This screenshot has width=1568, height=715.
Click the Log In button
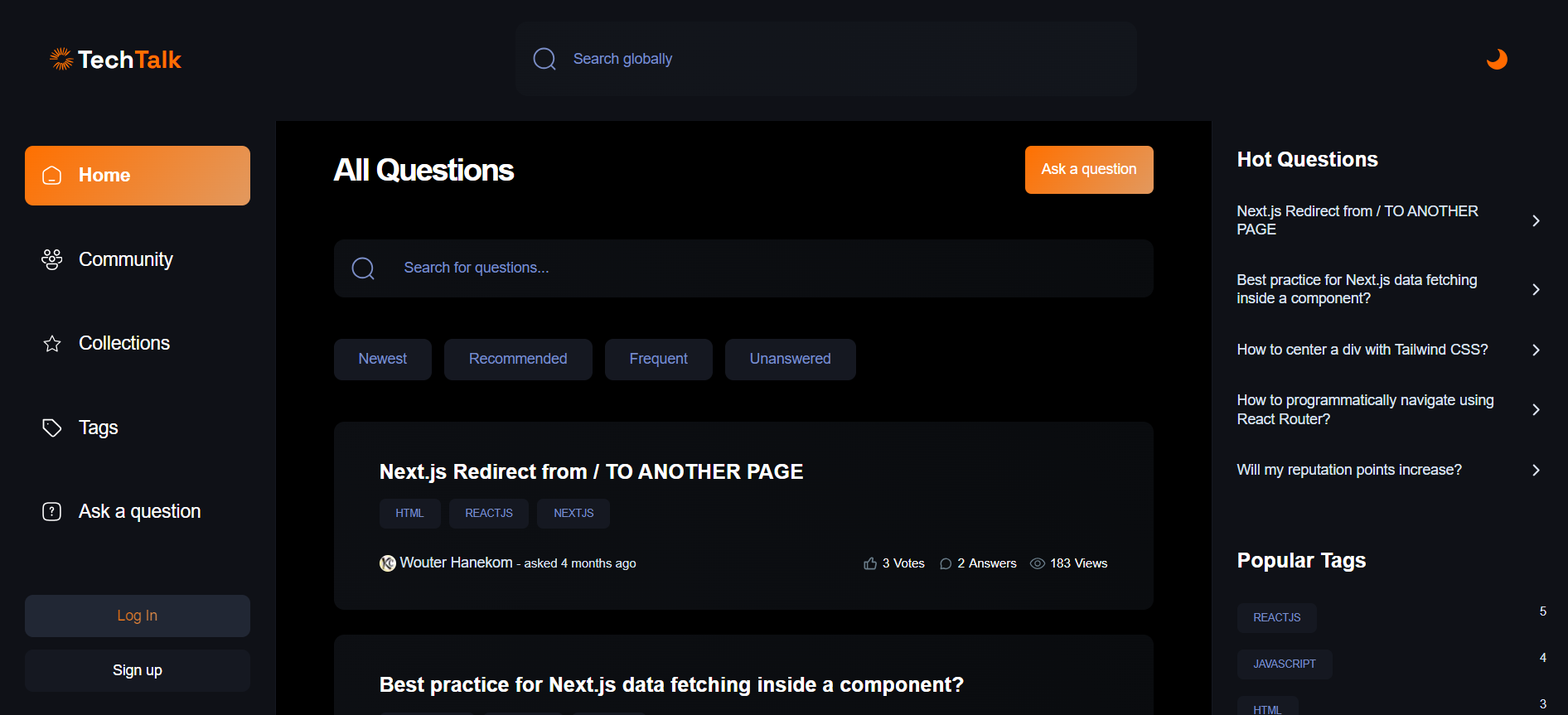click(x=138, y=616)
